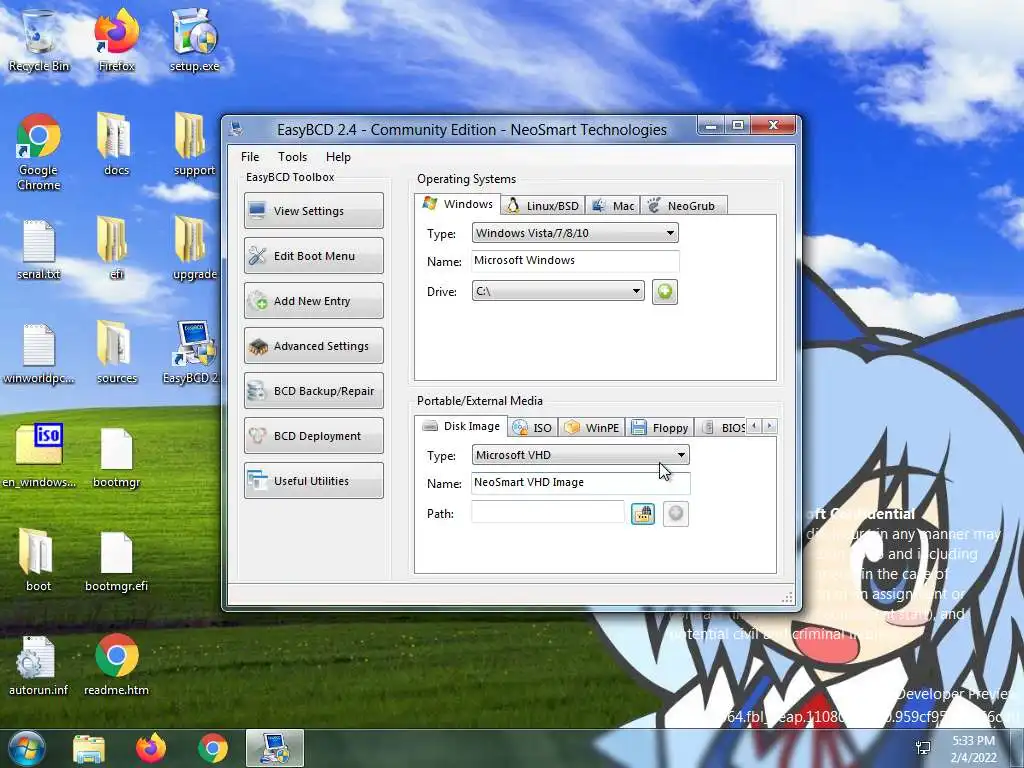Select the Recycle Bin desktop icon

click(39, 40)
